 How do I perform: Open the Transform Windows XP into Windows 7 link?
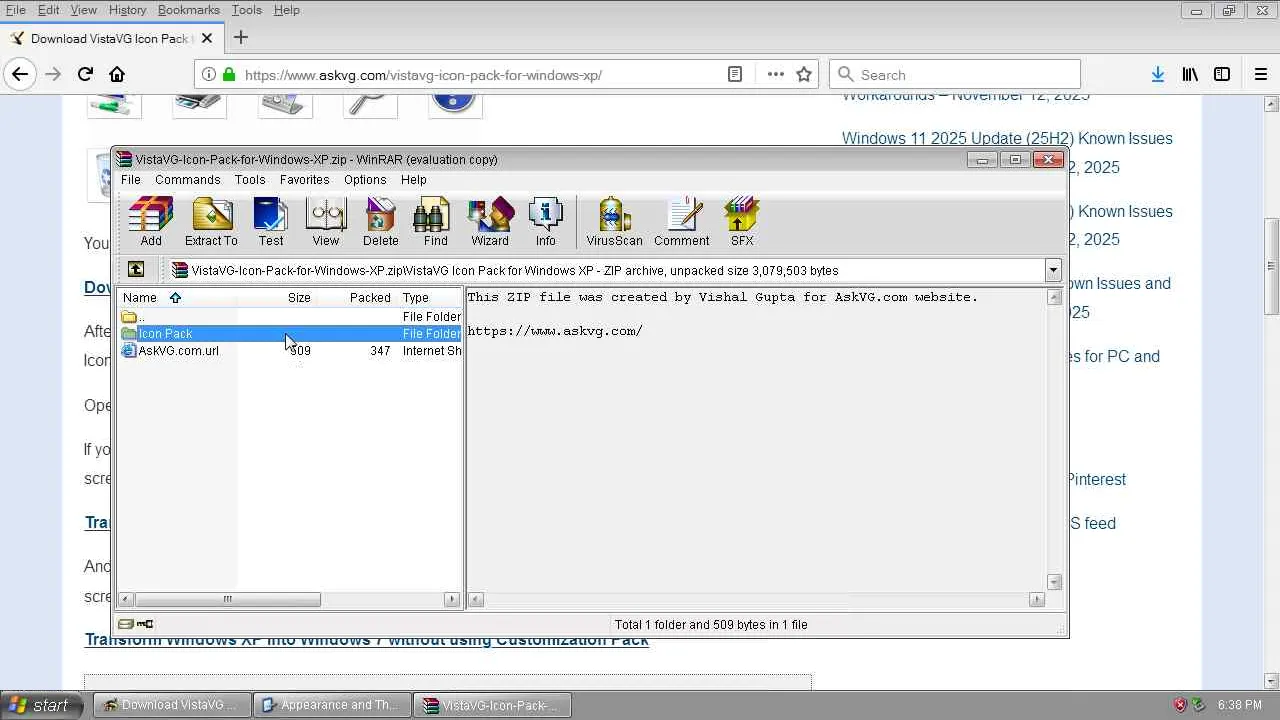click(366, 640)
